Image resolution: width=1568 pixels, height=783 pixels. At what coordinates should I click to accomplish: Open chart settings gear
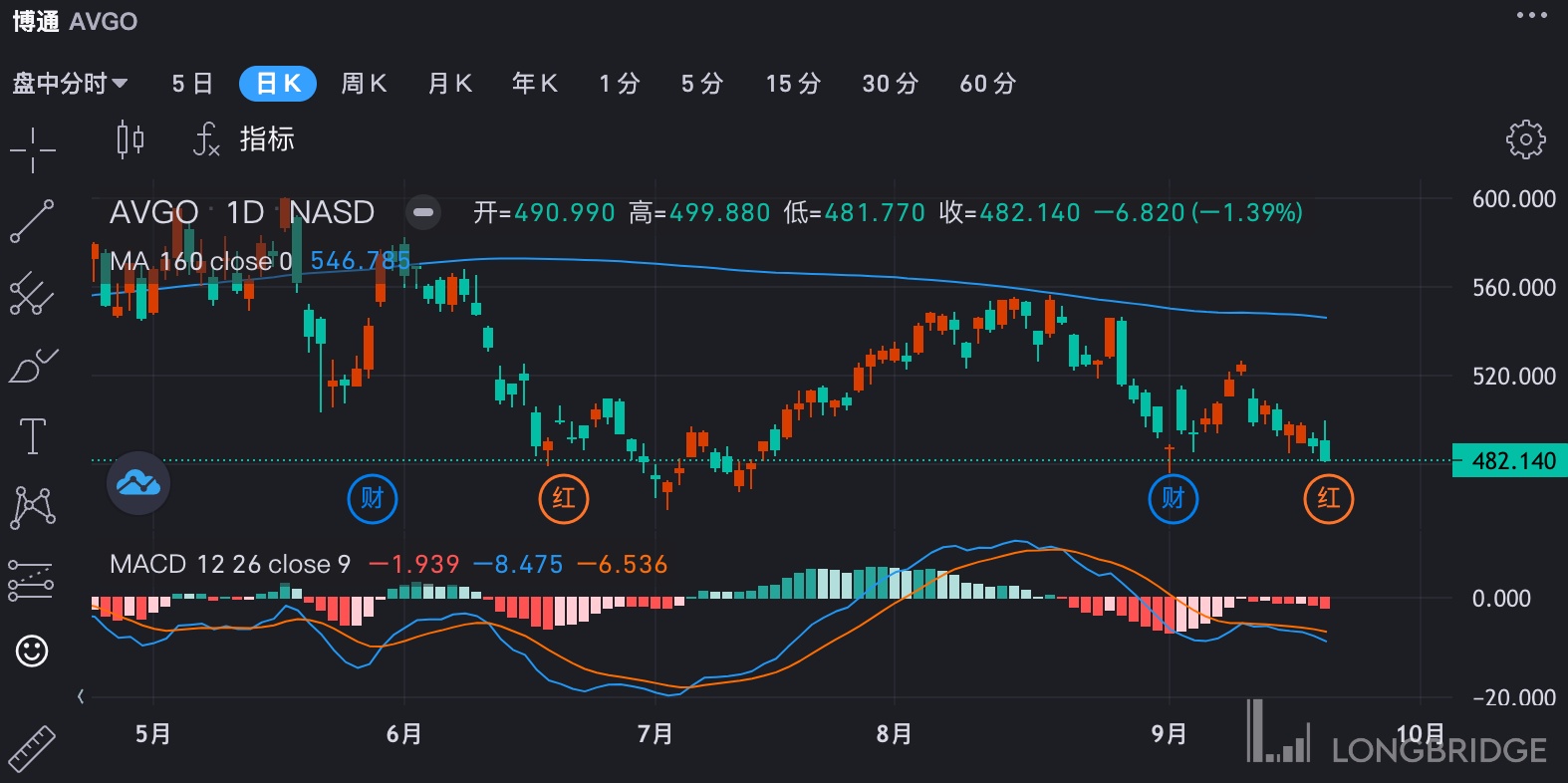tap(1525, 139)
